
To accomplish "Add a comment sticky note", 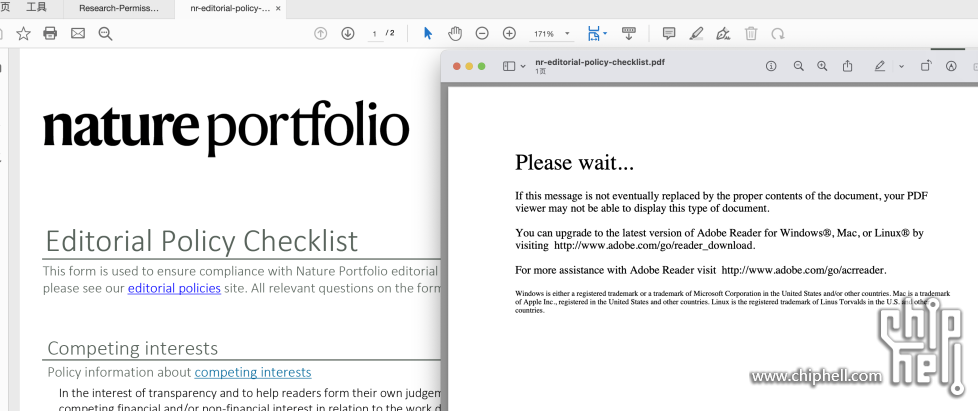I will 669,34.
